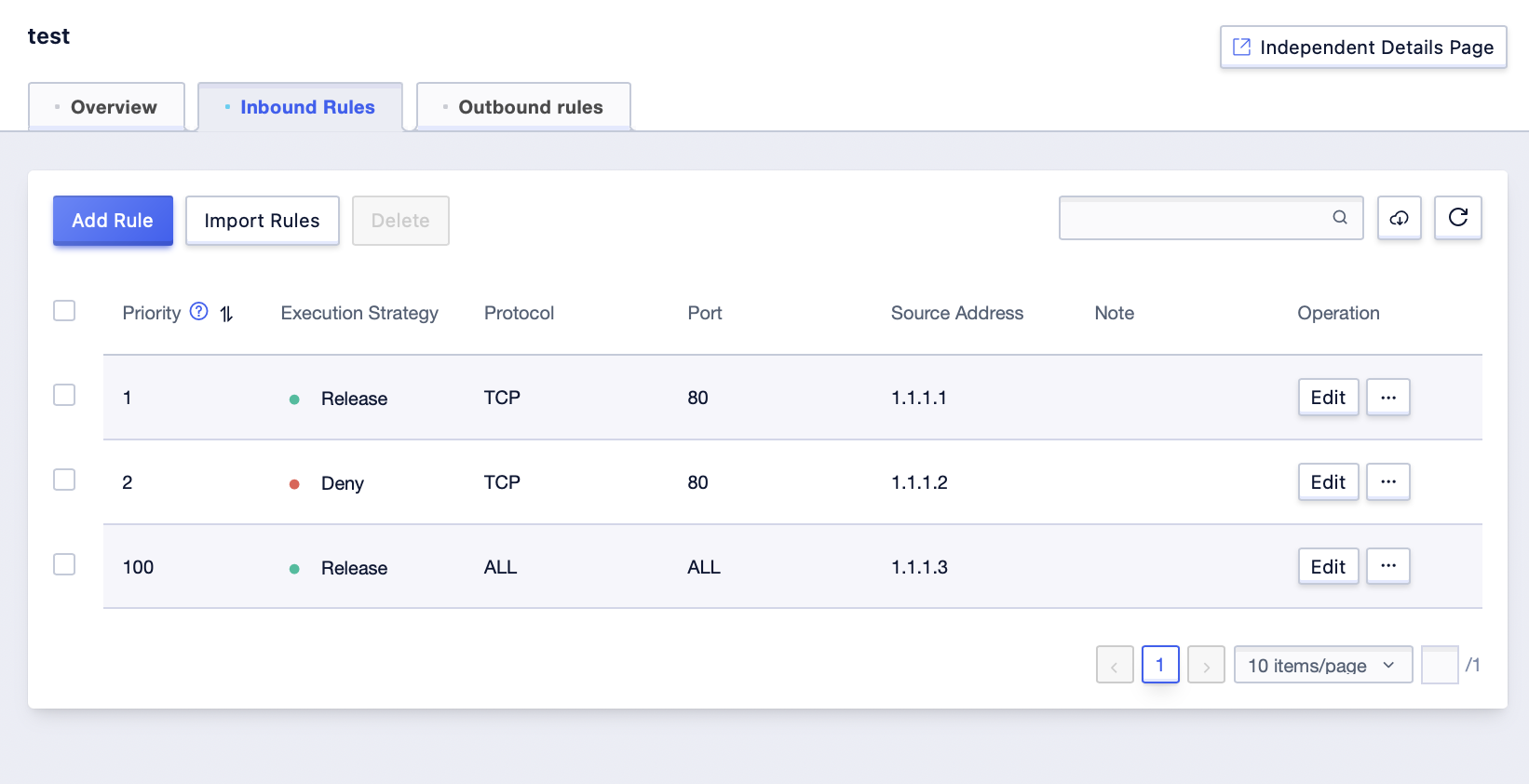Click port 80 in priority 1 row
Image resolution: width=1529 pixels, height=784 pixels.
(697, 398)
